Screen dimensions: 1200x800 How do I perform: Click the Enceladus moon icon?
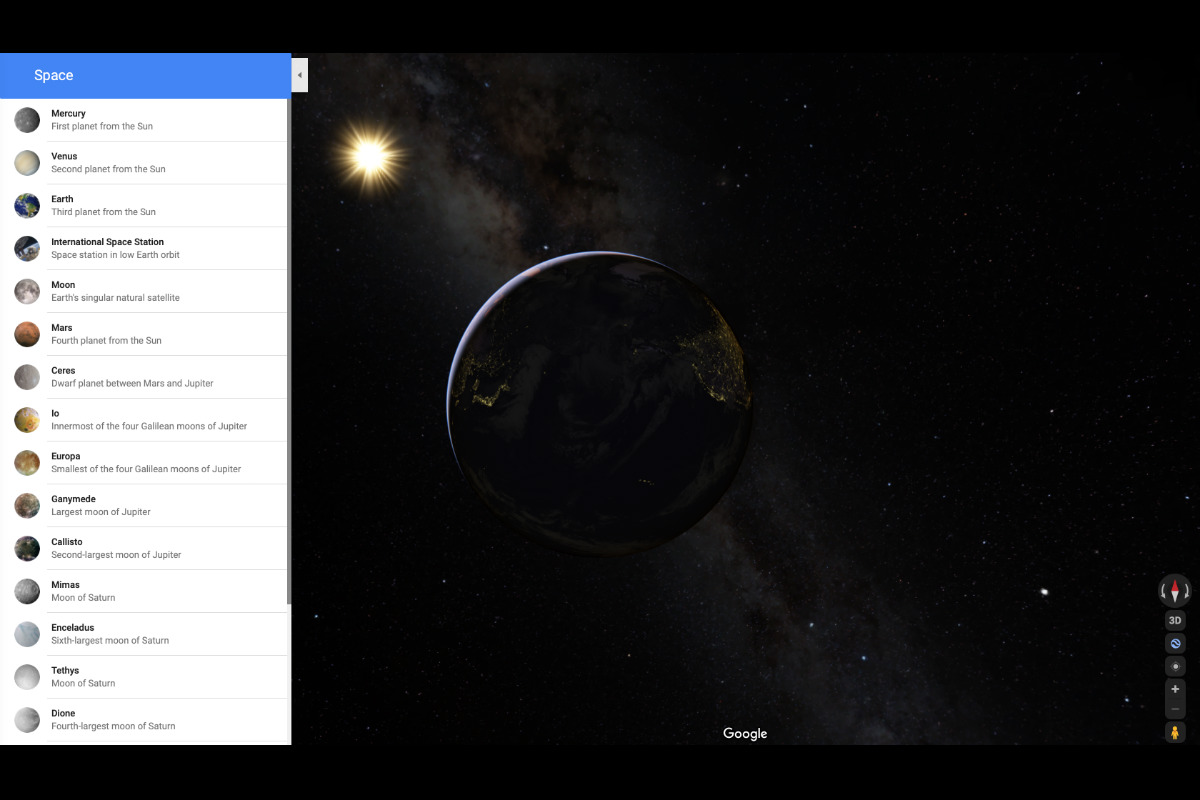pyautogui.click(x=27, y=634)
